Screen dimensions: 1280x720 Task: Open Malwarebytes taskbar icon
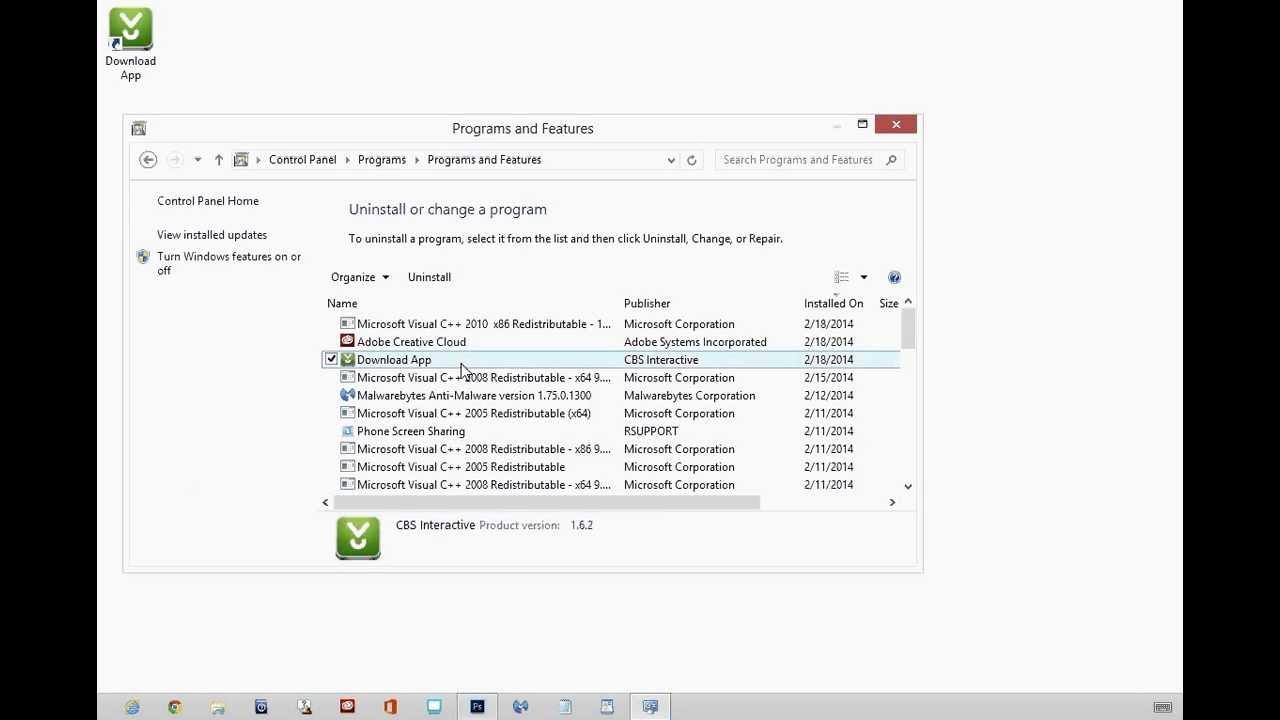tap(520, 707)
